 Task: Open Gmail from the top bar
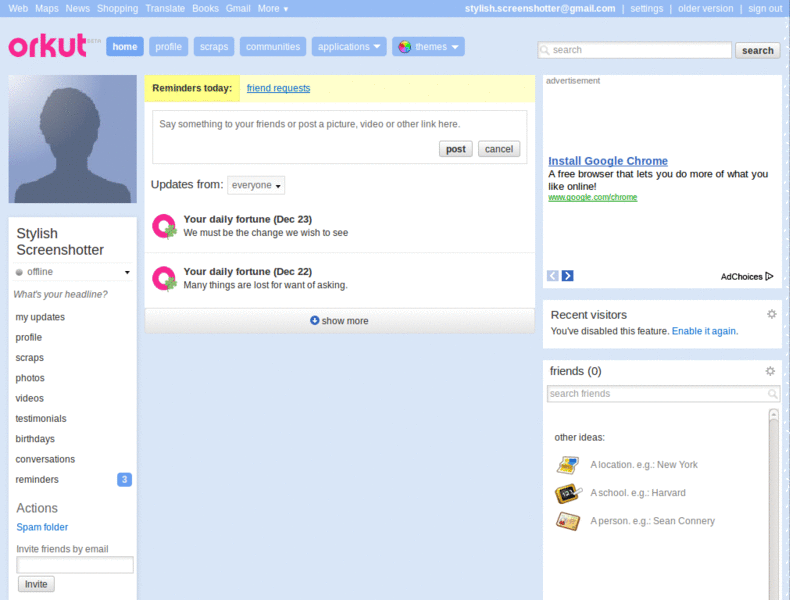238,9
